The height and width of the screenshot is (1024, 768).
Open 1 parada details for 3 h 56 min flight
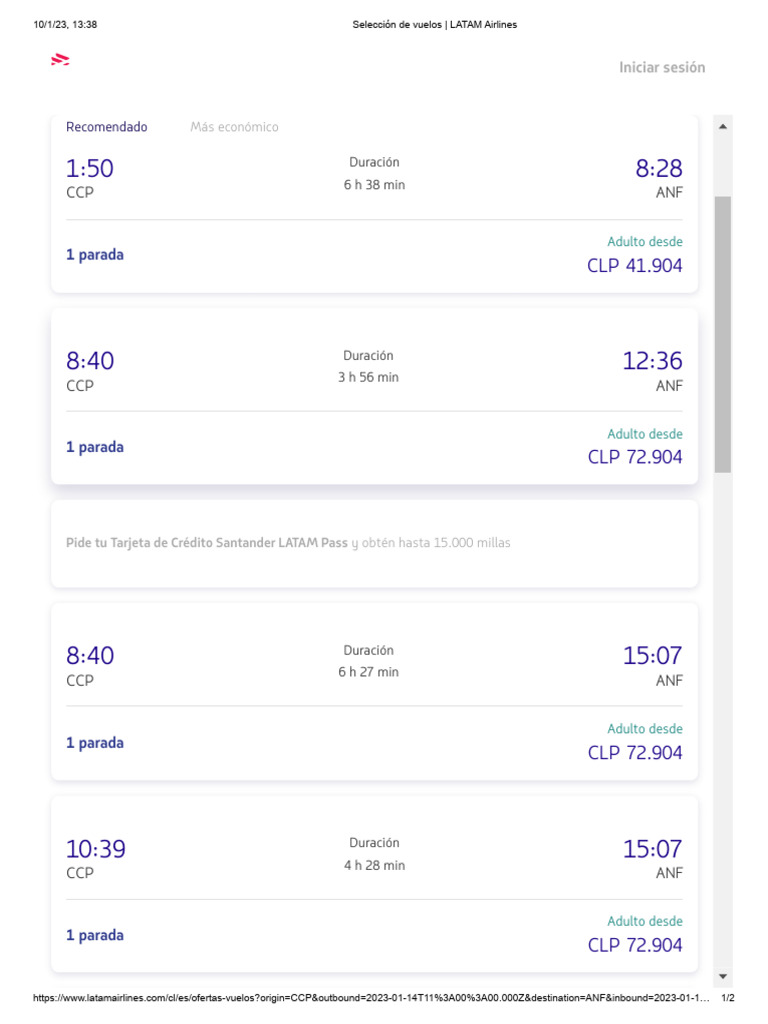click(95, 447)
